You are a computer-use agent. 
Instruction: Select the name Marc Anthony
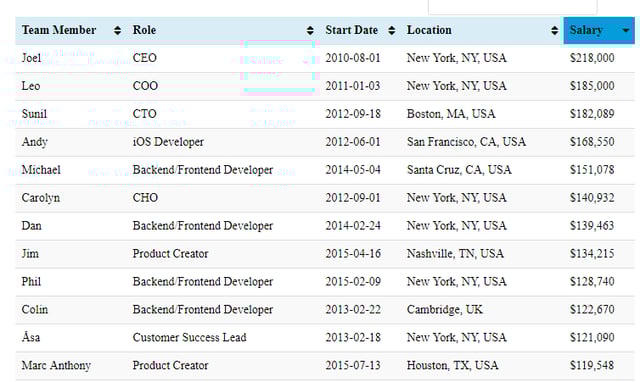pos(56,366)
